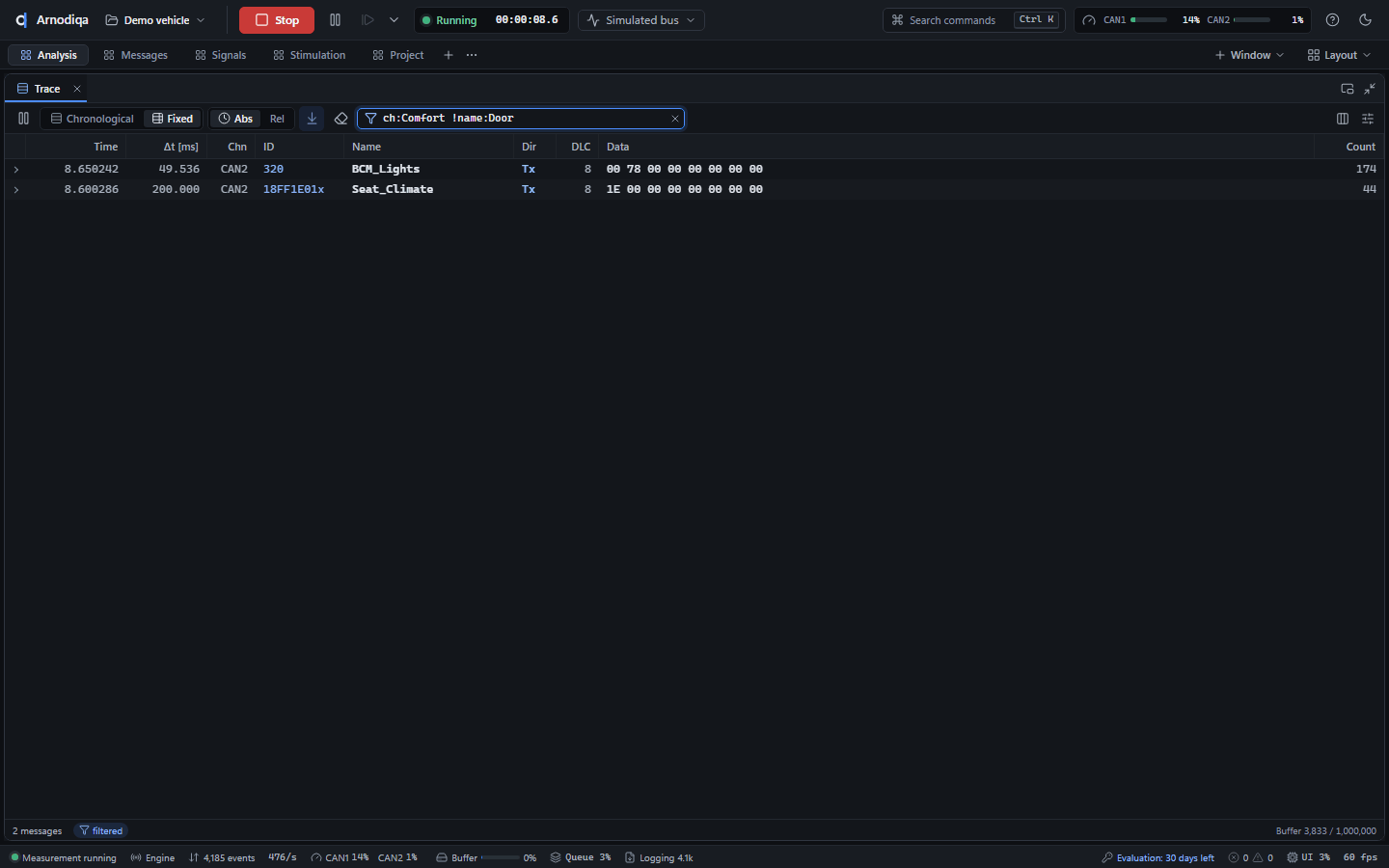Open trace settings sliders icon

pos(1368,119)
